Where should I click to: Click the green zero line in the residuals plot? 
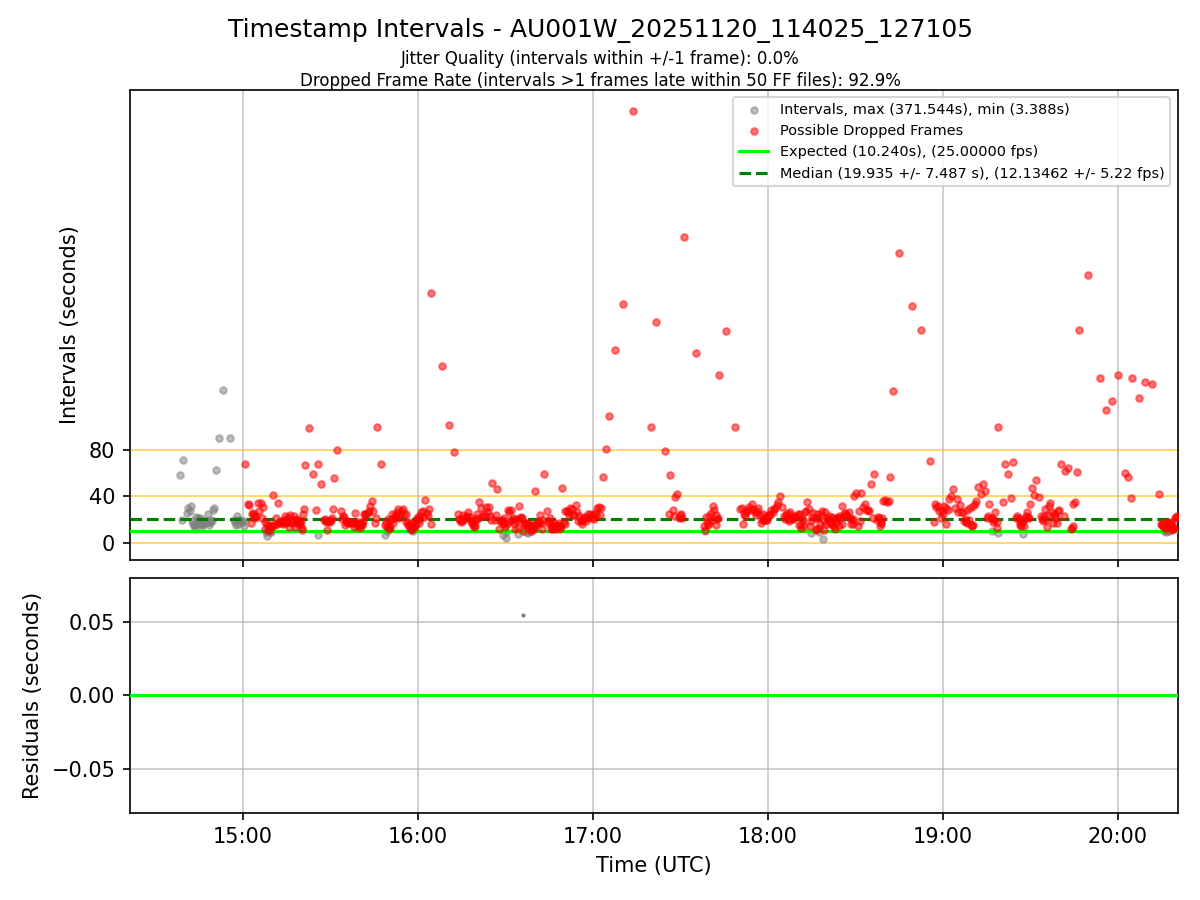tap(653, 695)
